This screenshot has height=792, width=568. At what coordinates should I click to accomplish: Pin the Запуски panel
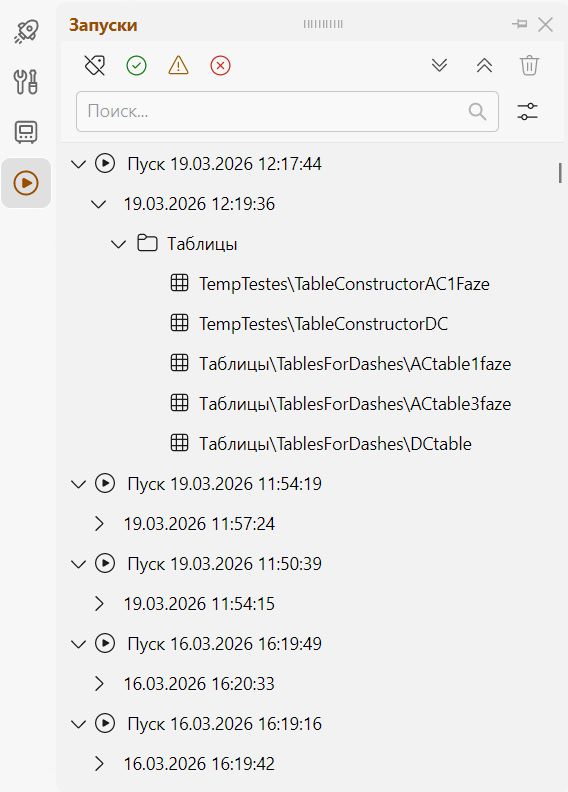(520, 24)
